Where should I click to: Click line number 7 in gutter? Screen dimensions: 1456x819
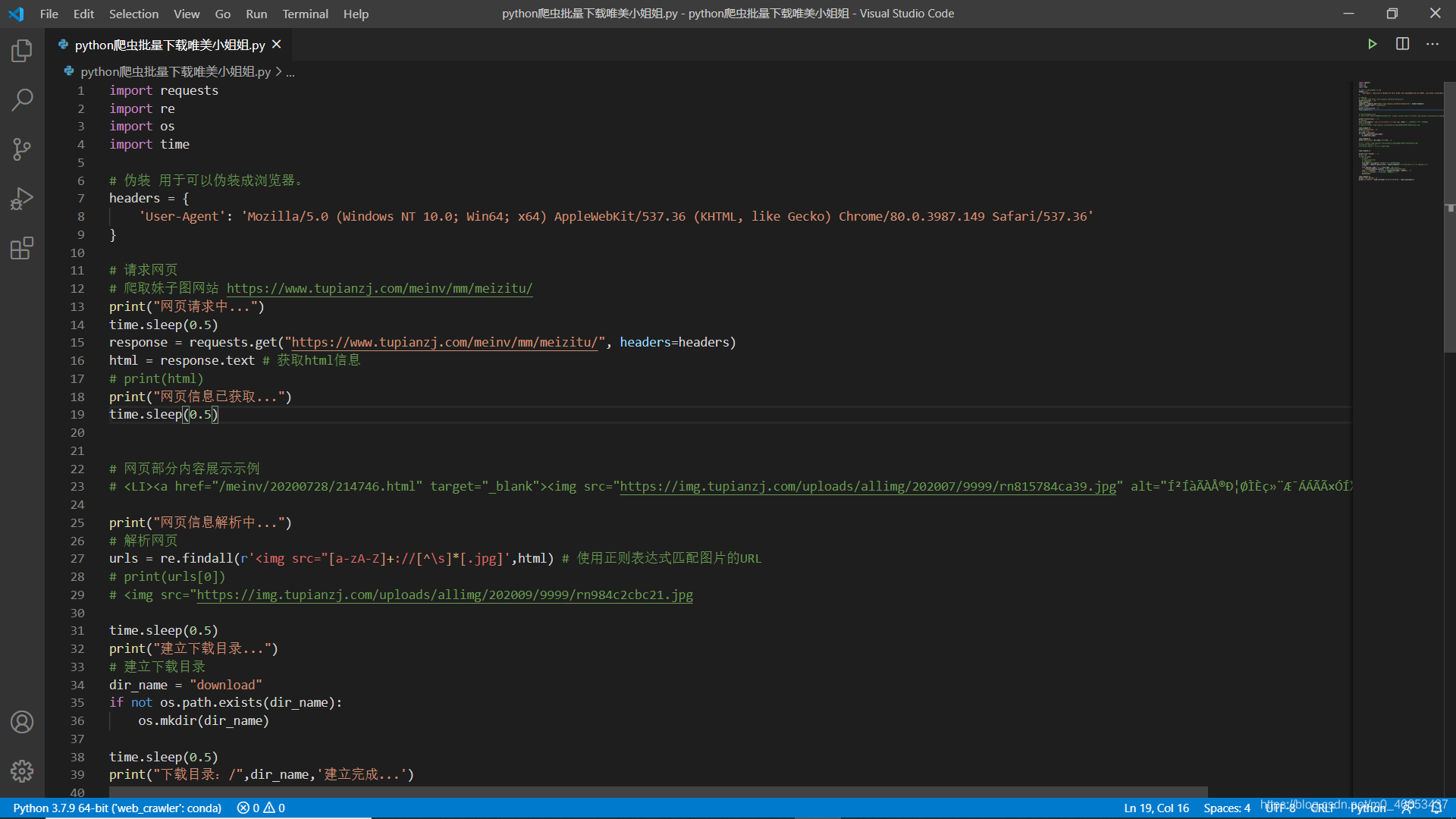tap(80, 198)
